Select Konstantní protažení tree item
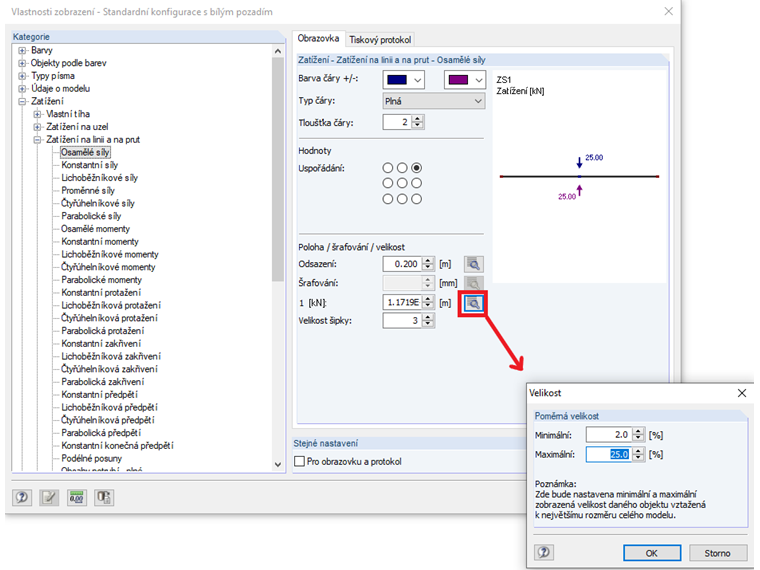This screenshot has width=760, height=570. coord(101,293)
